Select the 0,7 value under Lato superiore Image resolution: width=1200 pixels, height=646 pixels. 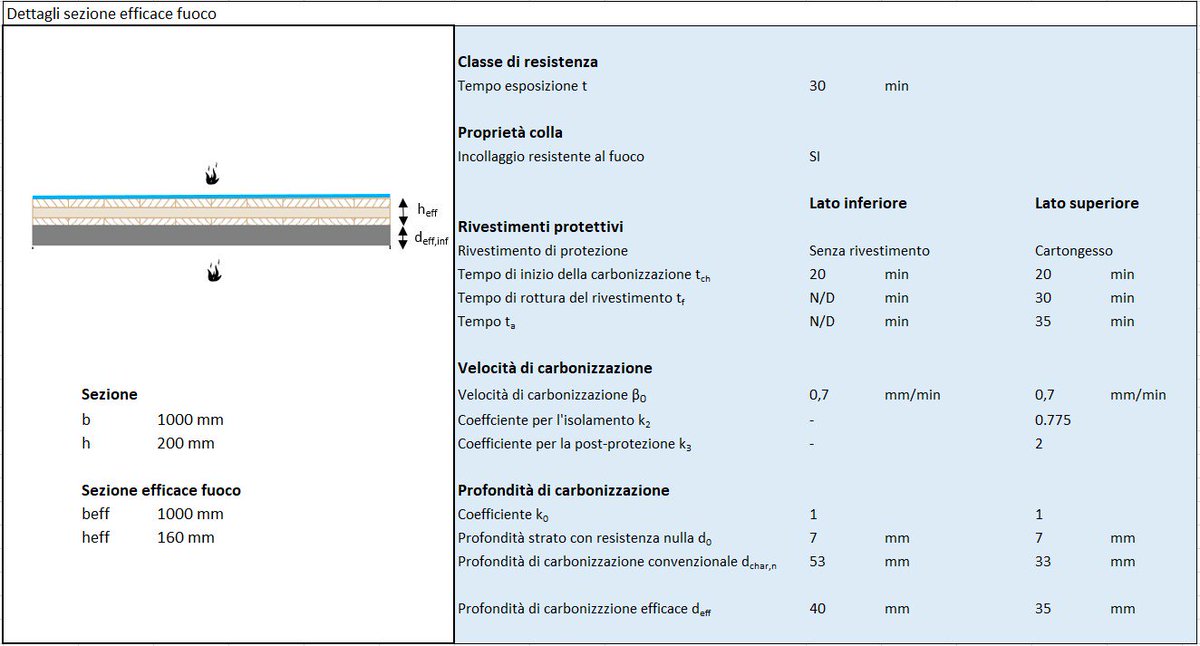[x=1045, y=394]
